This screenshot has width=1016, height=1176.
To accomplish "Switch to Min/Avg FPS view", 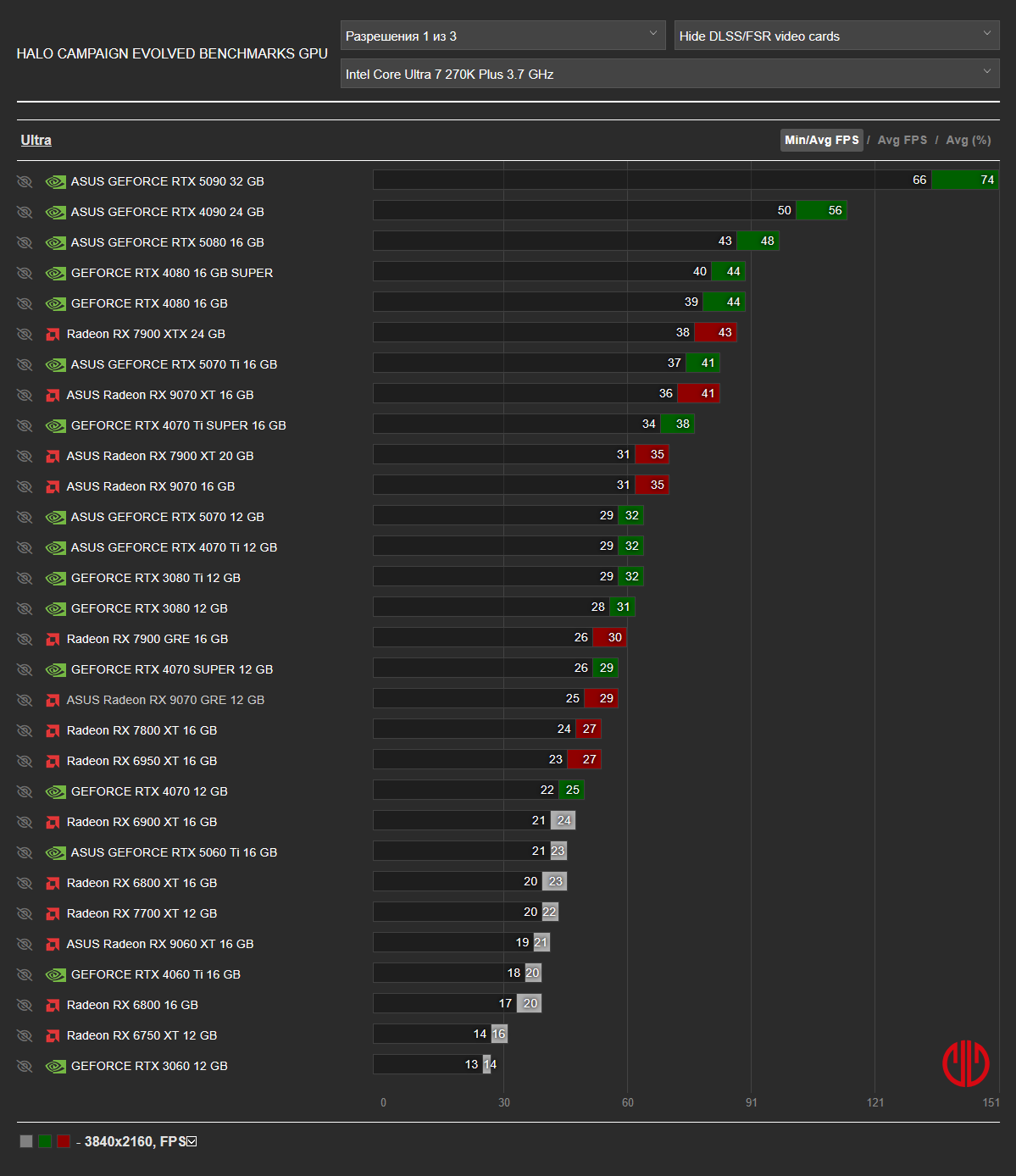I will tap(822, 140).
